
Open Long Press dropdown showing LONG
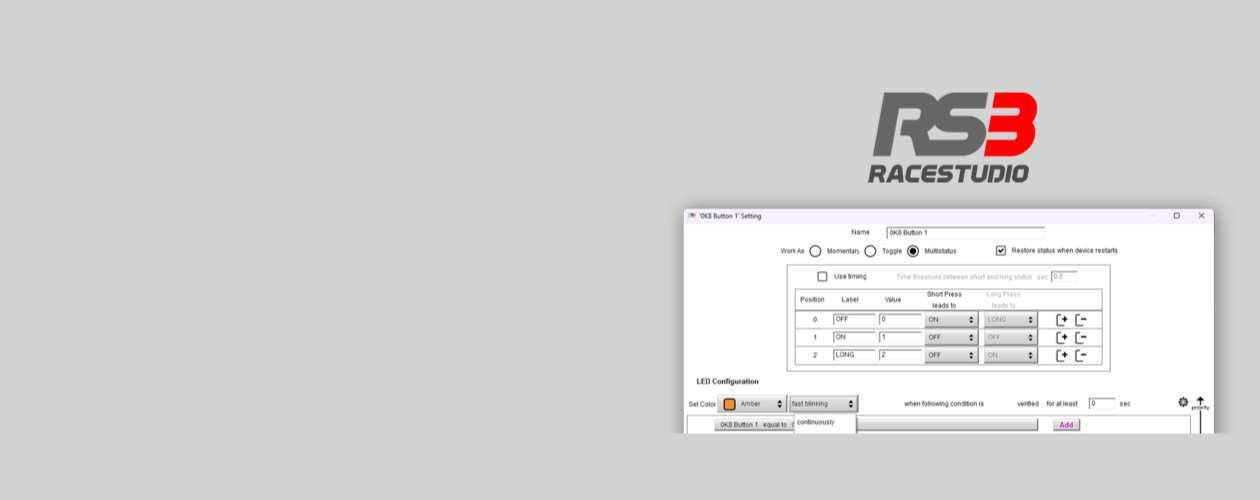[x=1010, y=320]
